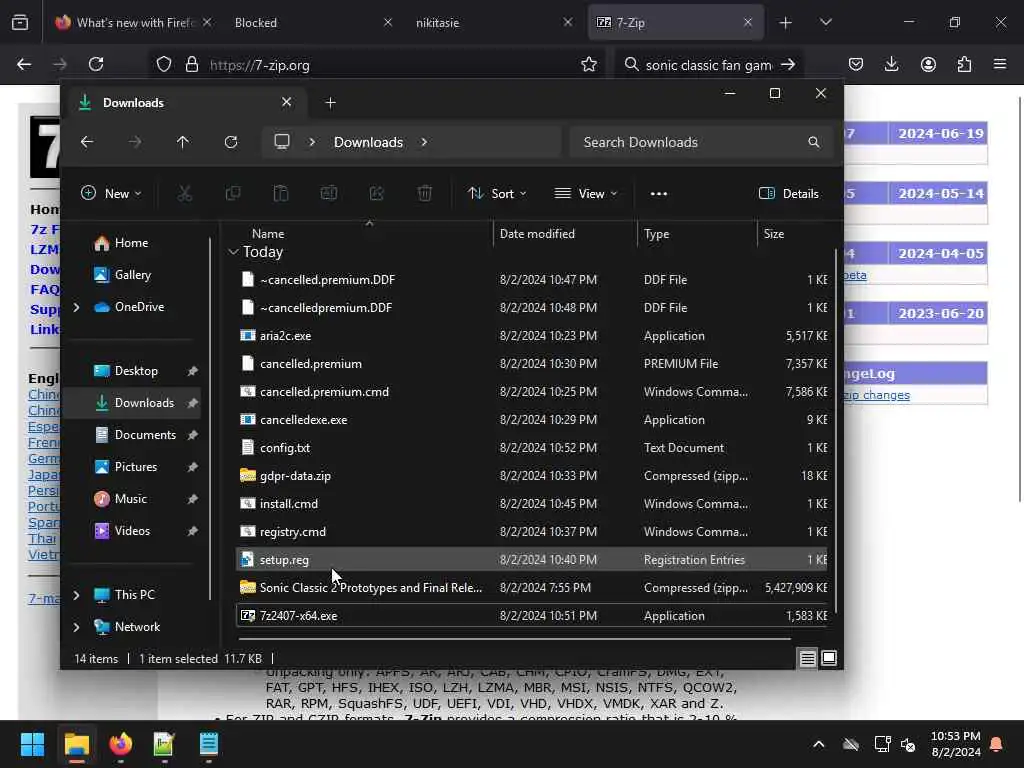Open a new Firefox tab
The width and height of the screenshot is (1024, 768).
click(x=786, y=23)
